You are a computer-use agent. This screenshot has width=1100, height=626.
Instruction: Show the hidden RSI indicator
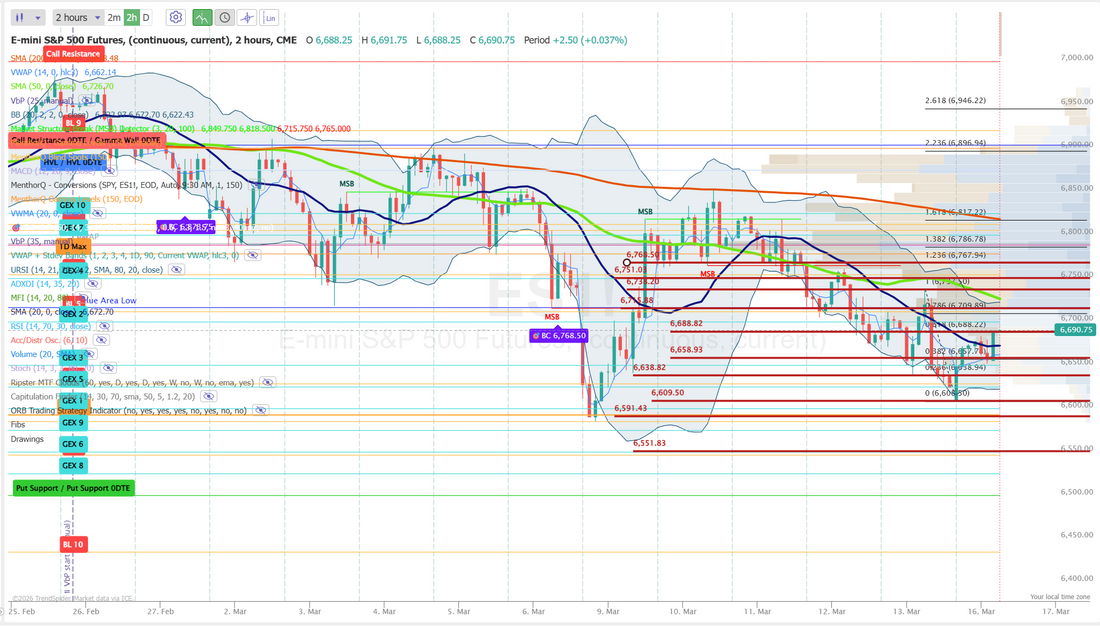coord(103,326)
